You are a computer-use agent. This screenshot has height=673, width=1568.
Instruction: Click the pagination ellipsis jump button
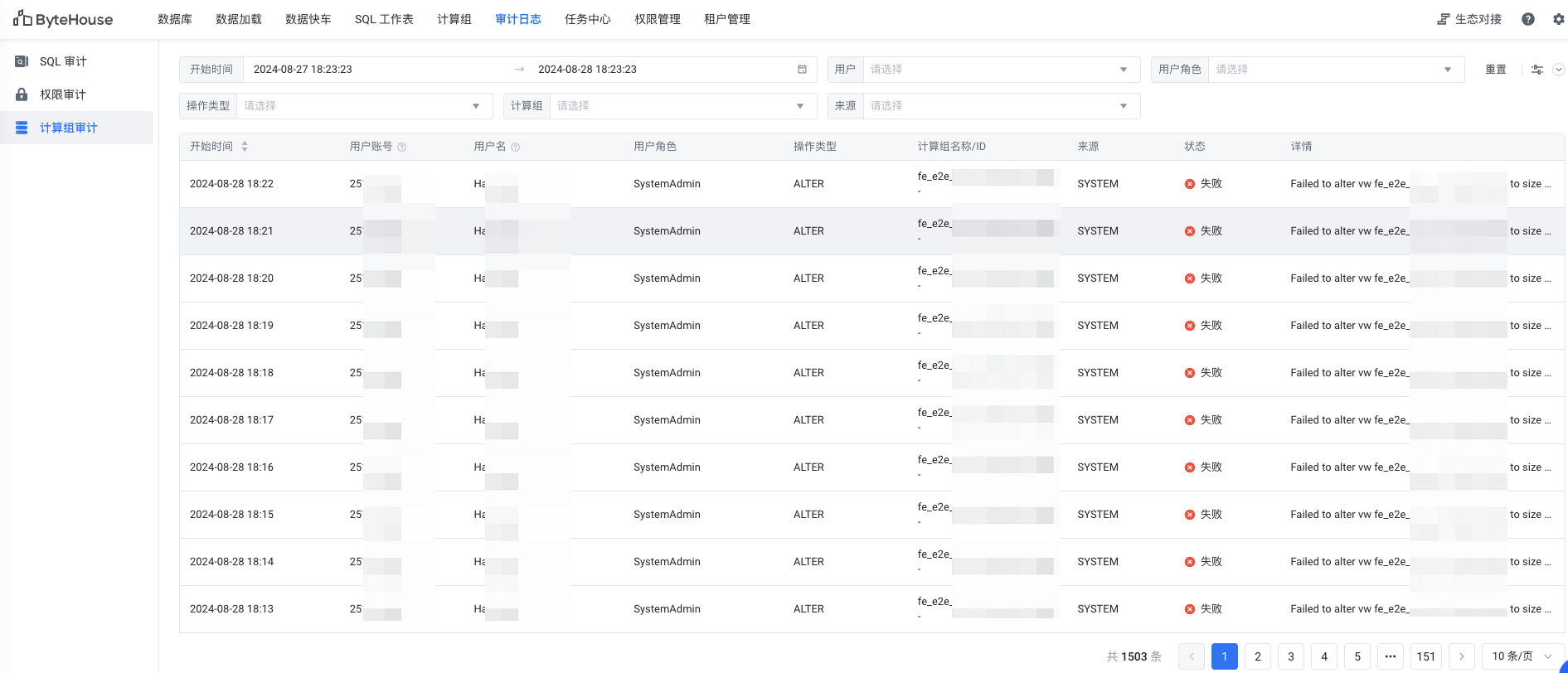click(1391, 656)
